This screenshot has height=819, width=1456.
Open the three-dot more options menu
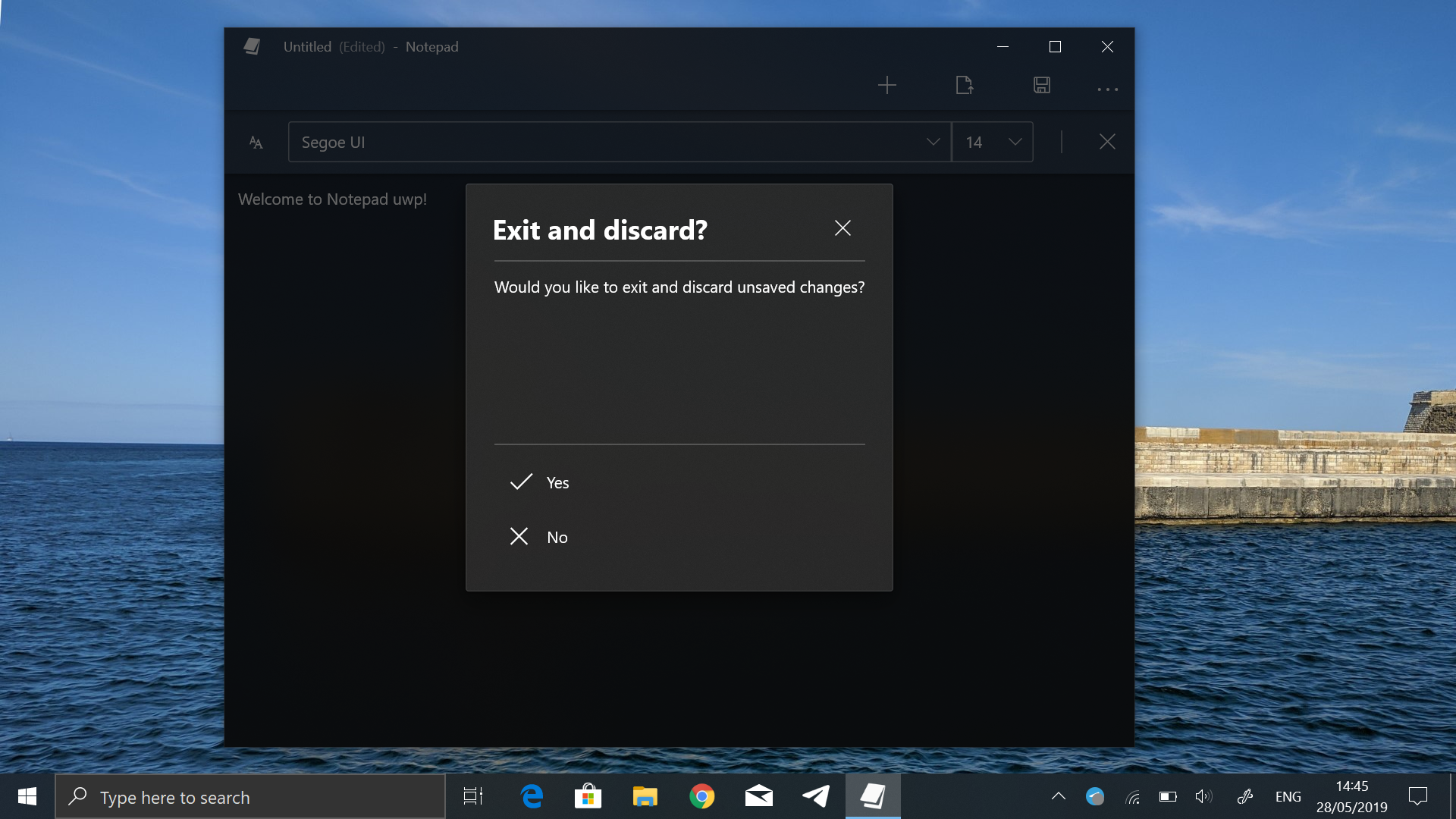pos(1107,89)
